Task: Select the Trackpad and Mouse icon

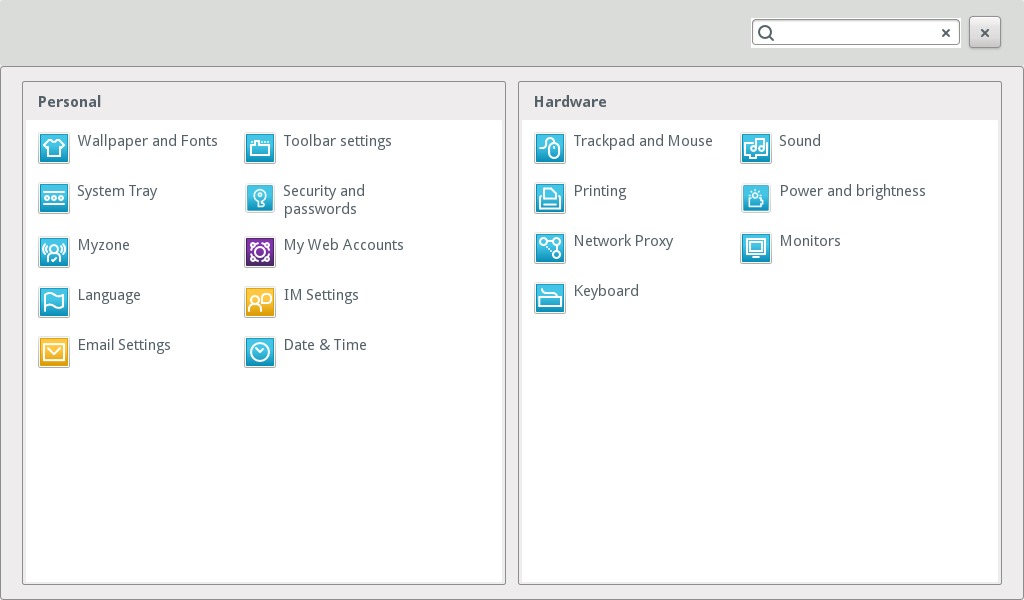Action: coord(550,148)
